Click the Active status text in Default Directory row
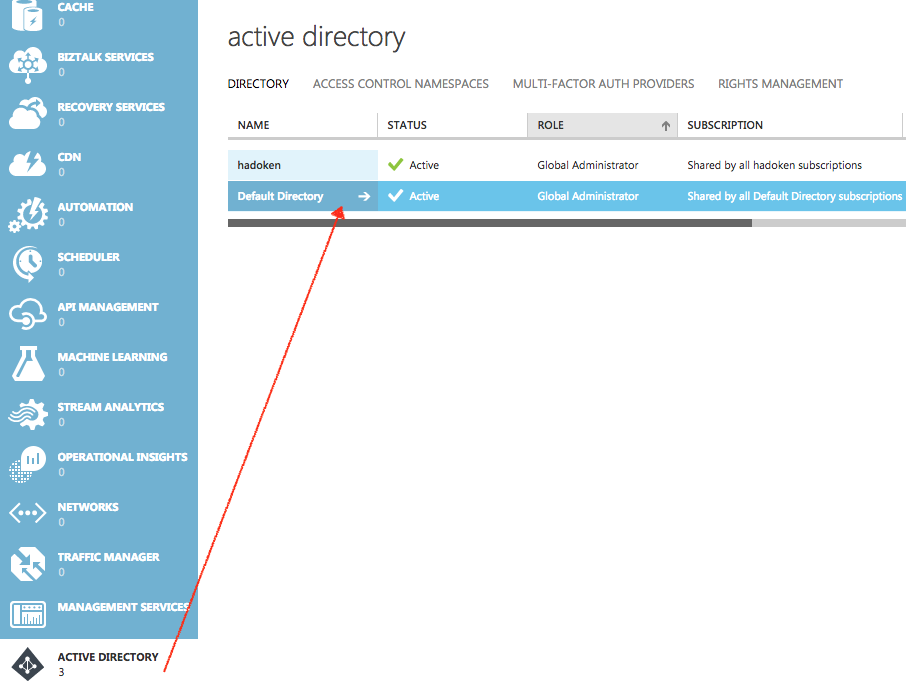 point(424,196)
